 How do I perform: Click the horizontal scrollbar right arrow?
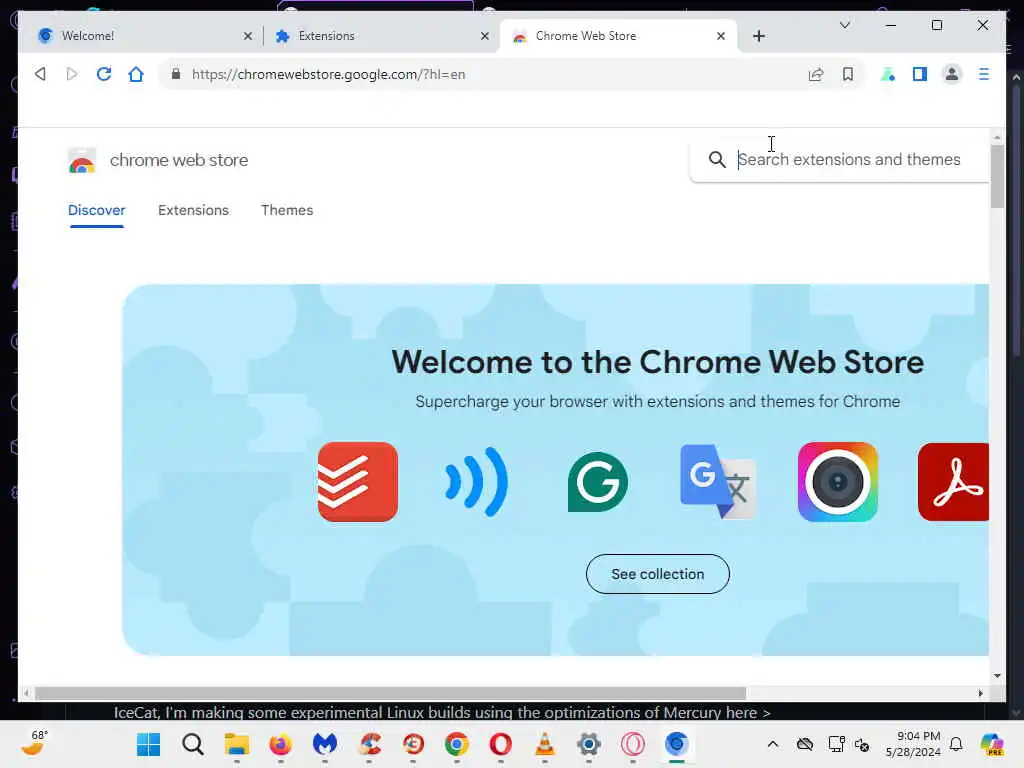[980, 694]
